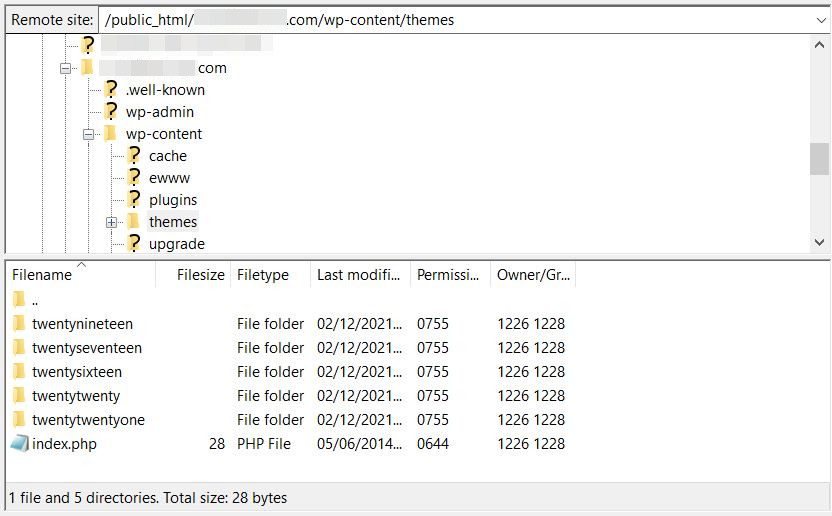Click the question mark icon beside cache

click(x=133, y=156)
